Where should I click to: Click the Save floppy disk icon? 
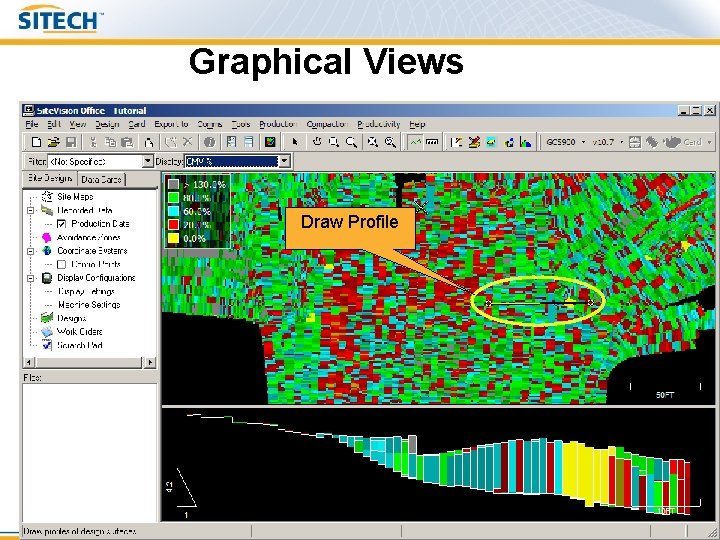tap(71, 142)
